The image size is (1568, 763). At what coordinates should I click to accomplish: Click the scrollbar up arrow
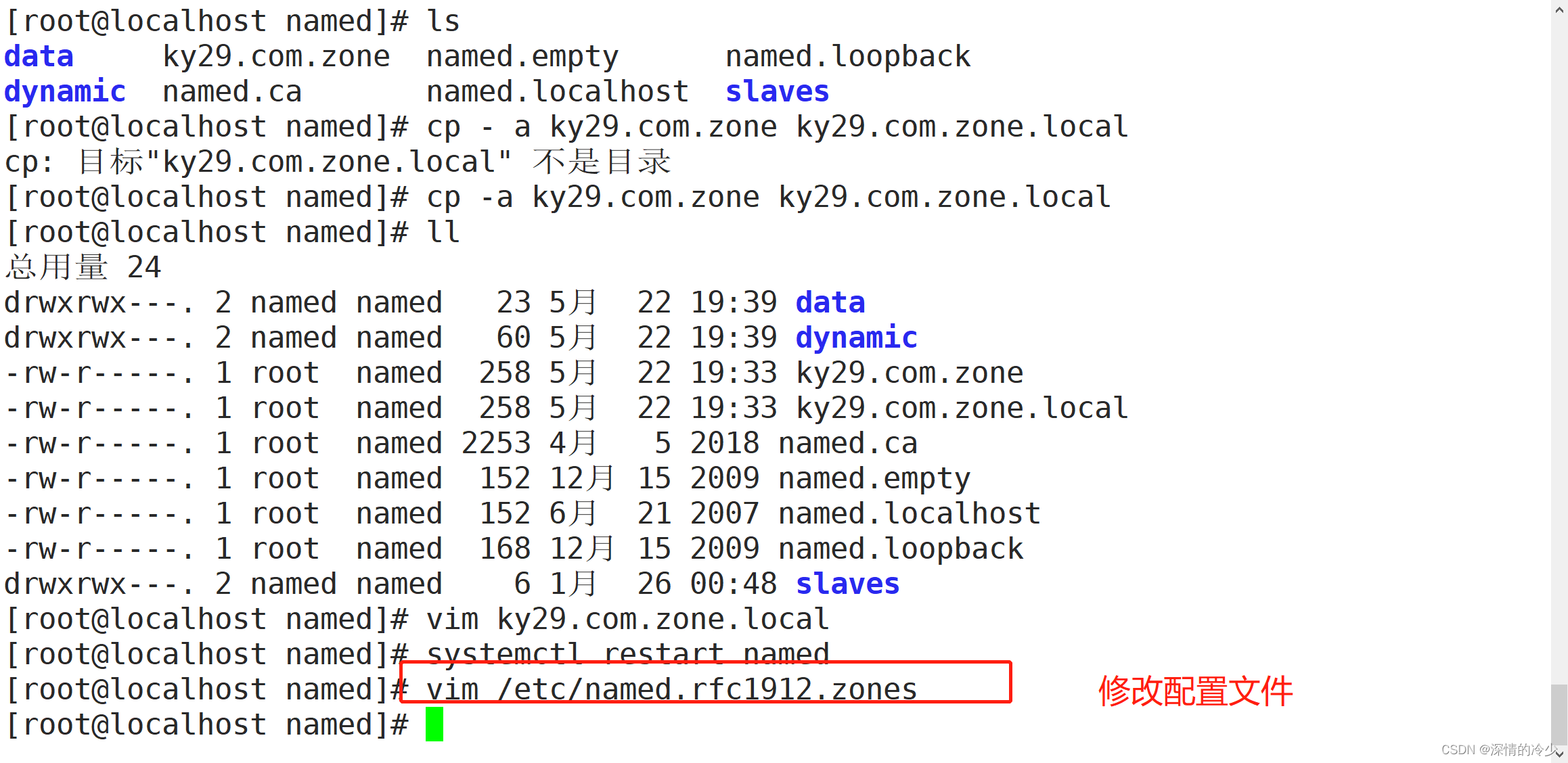click(1559, 9)
